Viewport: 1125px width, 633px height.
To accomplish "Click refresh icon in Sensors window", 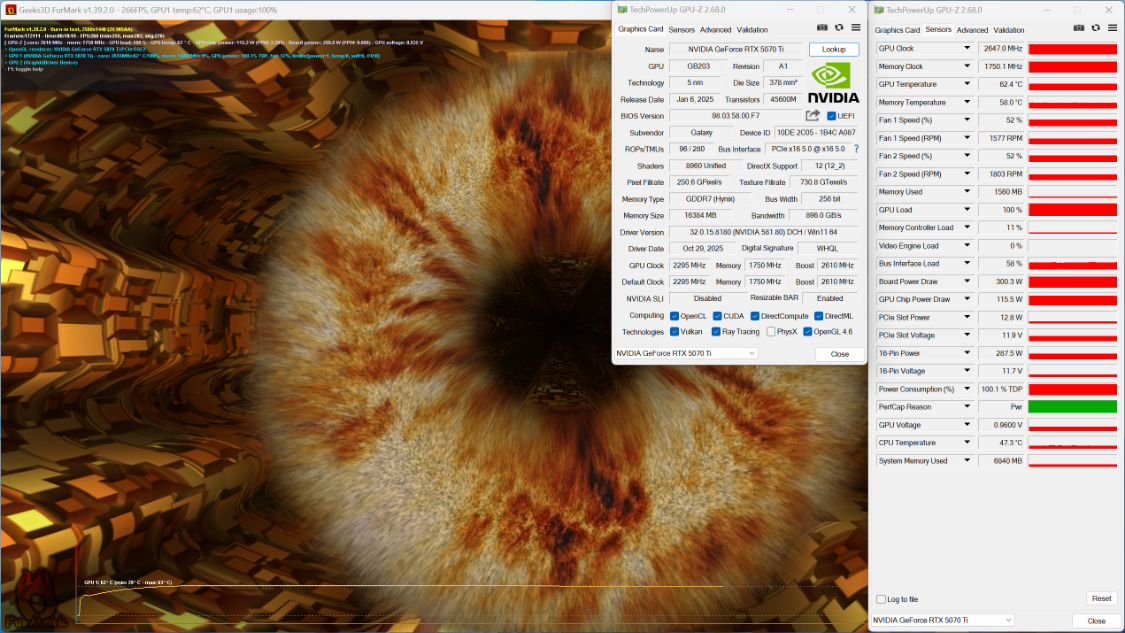I will (x=1096, y=28).
